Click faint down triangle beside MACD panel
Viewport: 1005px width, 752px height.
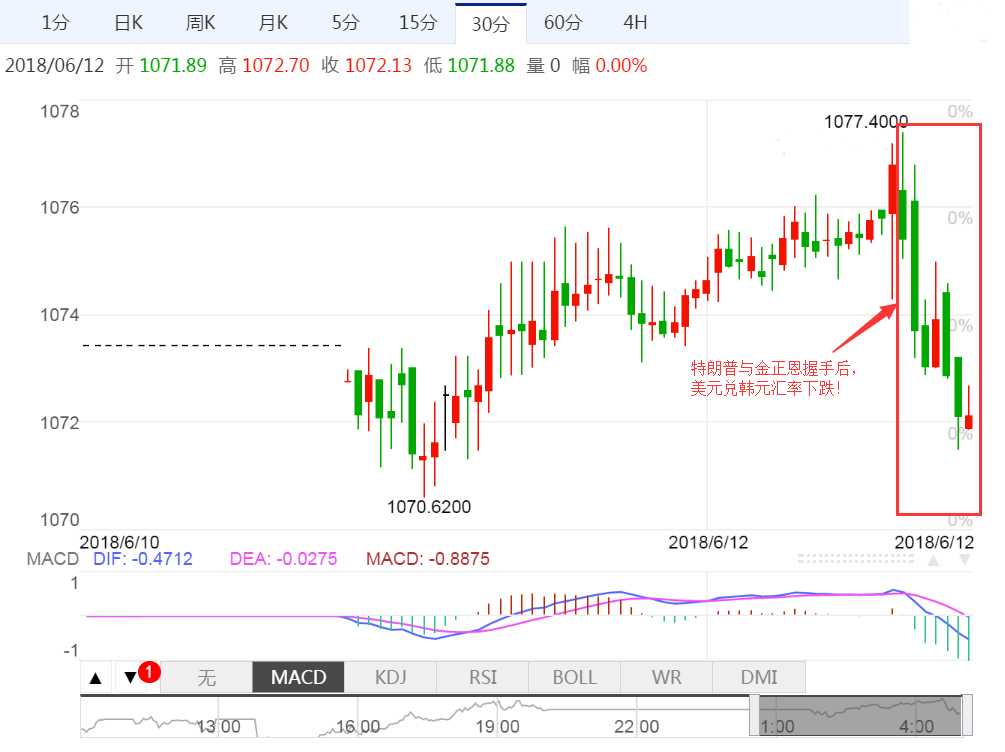pos(965,560)
